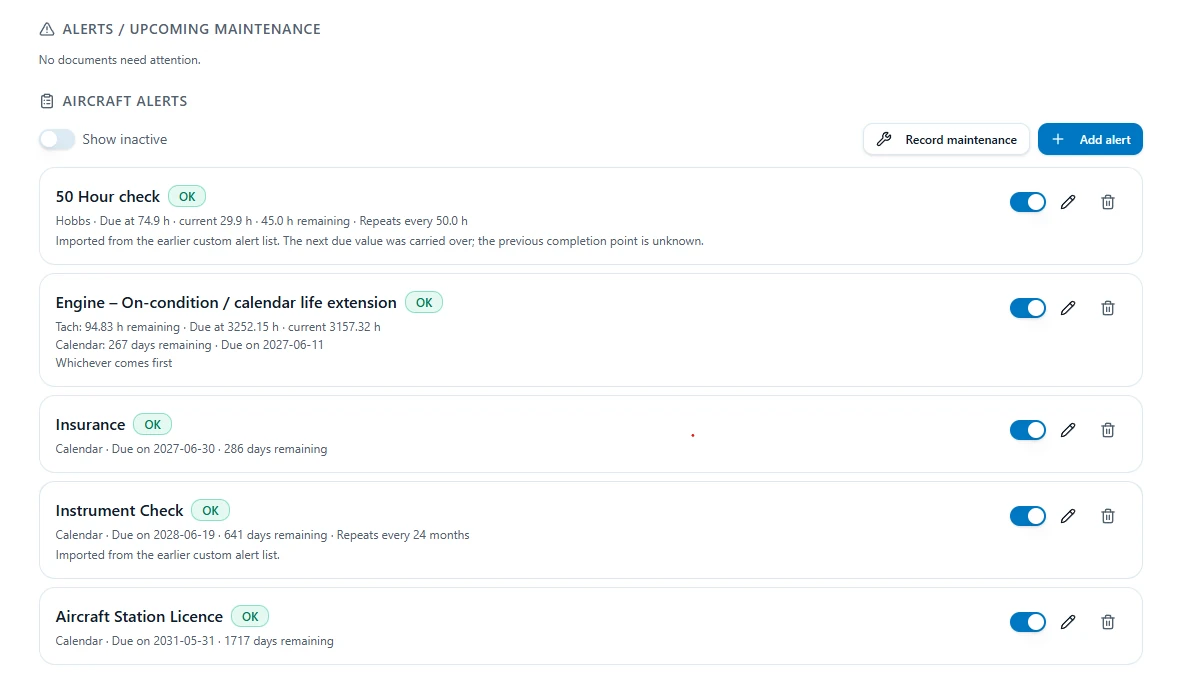1191x688 pixels.
Task: Click 'No documents need attention.' message
Action: (x=120, y=60)
